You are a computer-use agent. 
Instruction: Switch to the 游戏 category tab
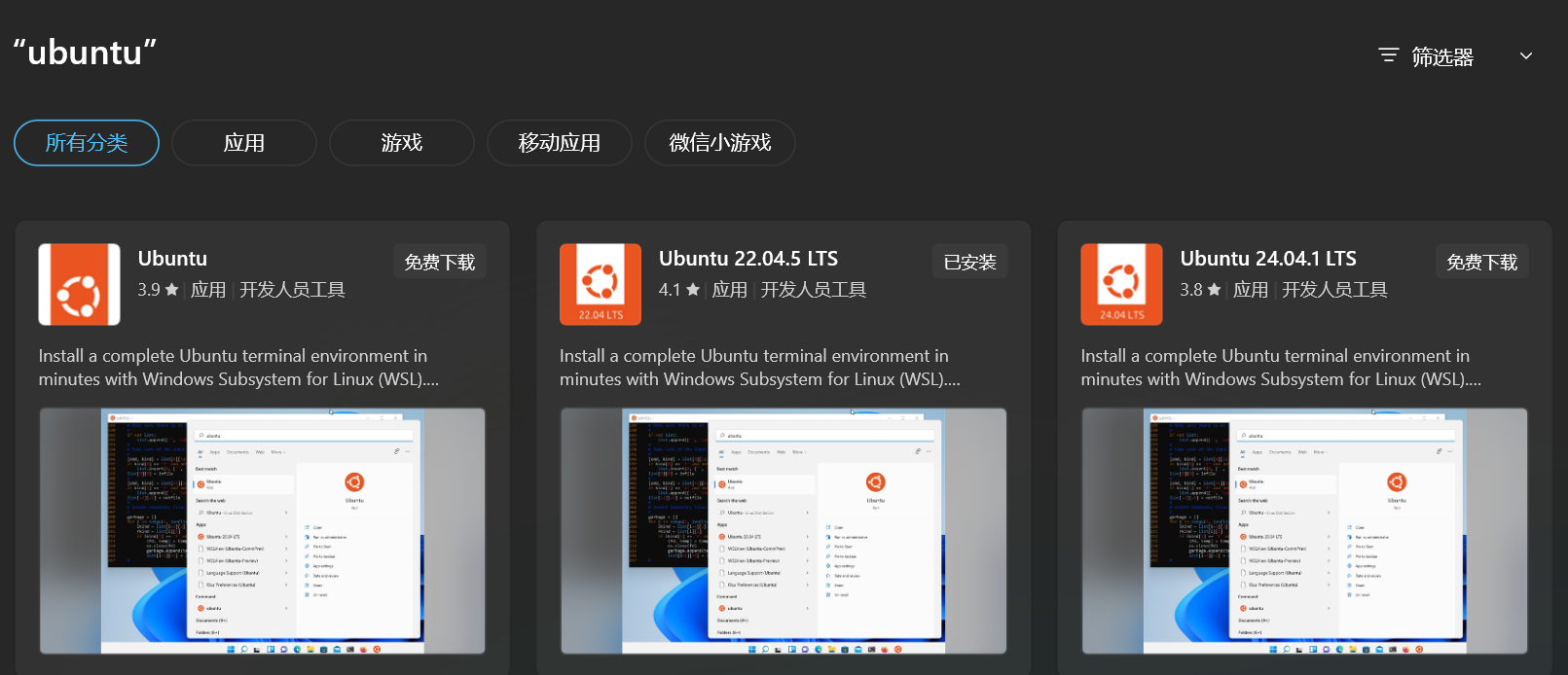point(402,143)
